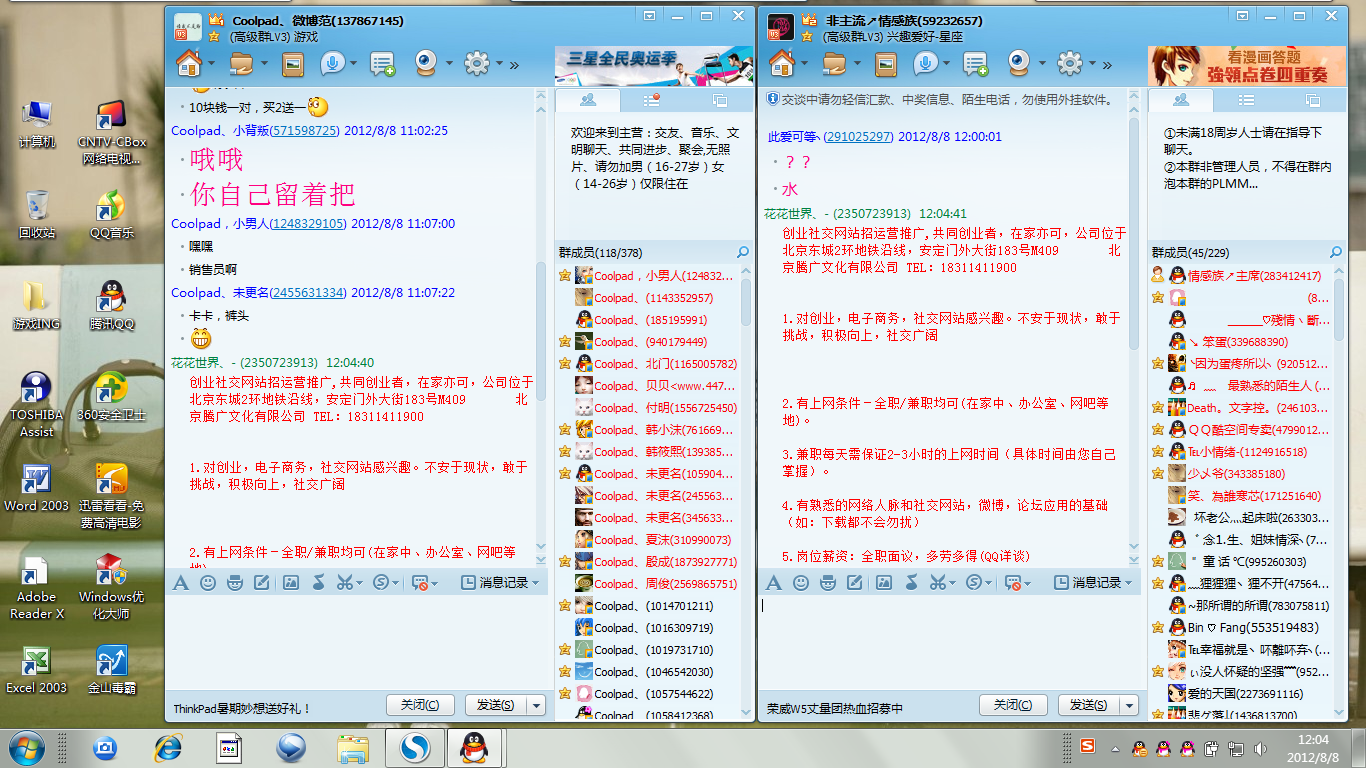Open the gear settings in Coolpad window
The width and height of the screenshot is (1366, 768).
(476, 63)
